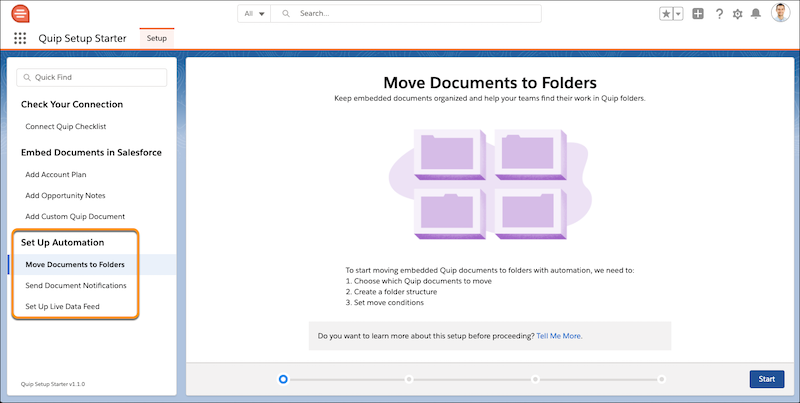The height and width of the screenshot is (403, 800).
Task: Click the Check Your Connection heading
Action: click(72, 104)
